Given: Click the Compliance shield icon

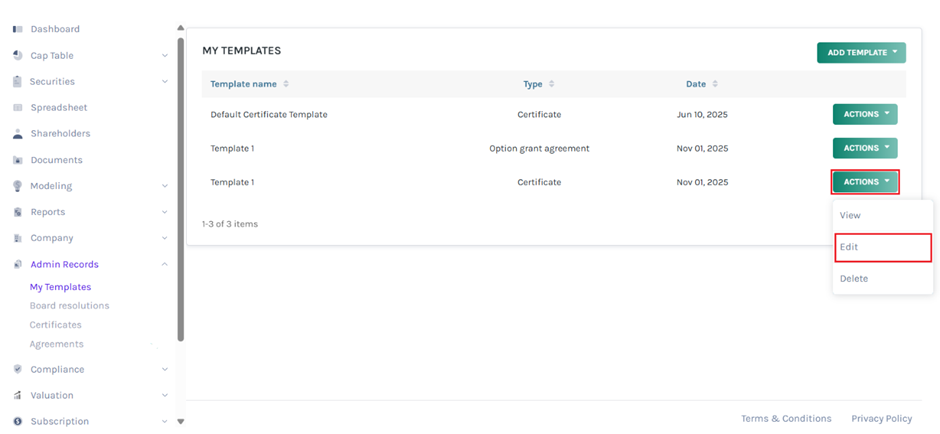Looking at the screenshot, I should [x=17, y=370].
